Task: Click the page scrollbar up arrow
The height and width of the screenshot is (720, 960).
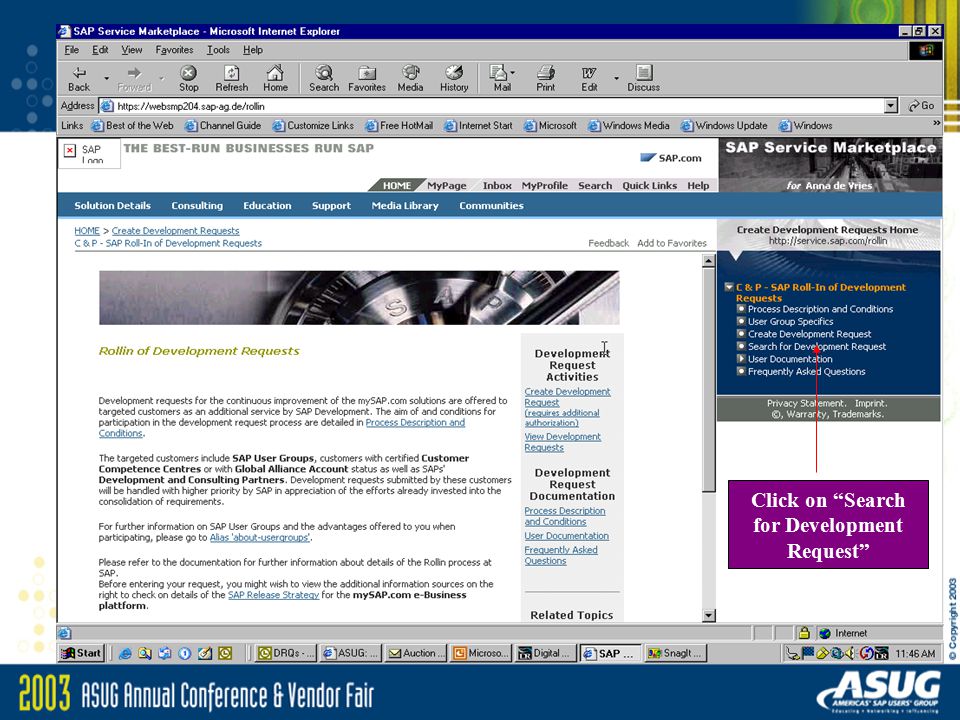Action: (708, 261)
